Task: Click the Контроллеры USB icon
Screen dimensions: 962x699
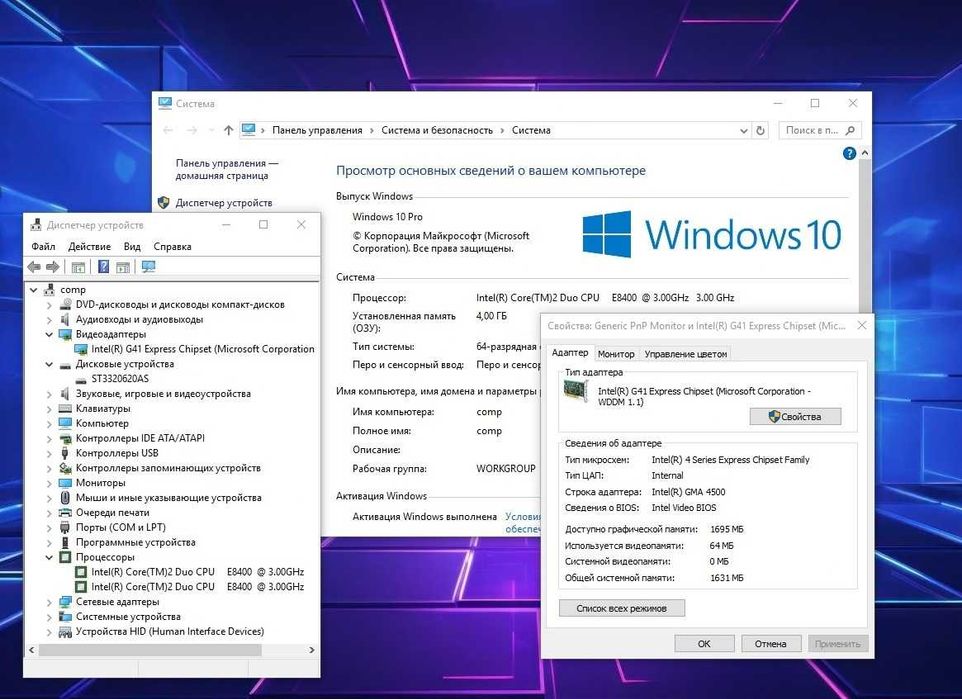Action: [65, 453]
